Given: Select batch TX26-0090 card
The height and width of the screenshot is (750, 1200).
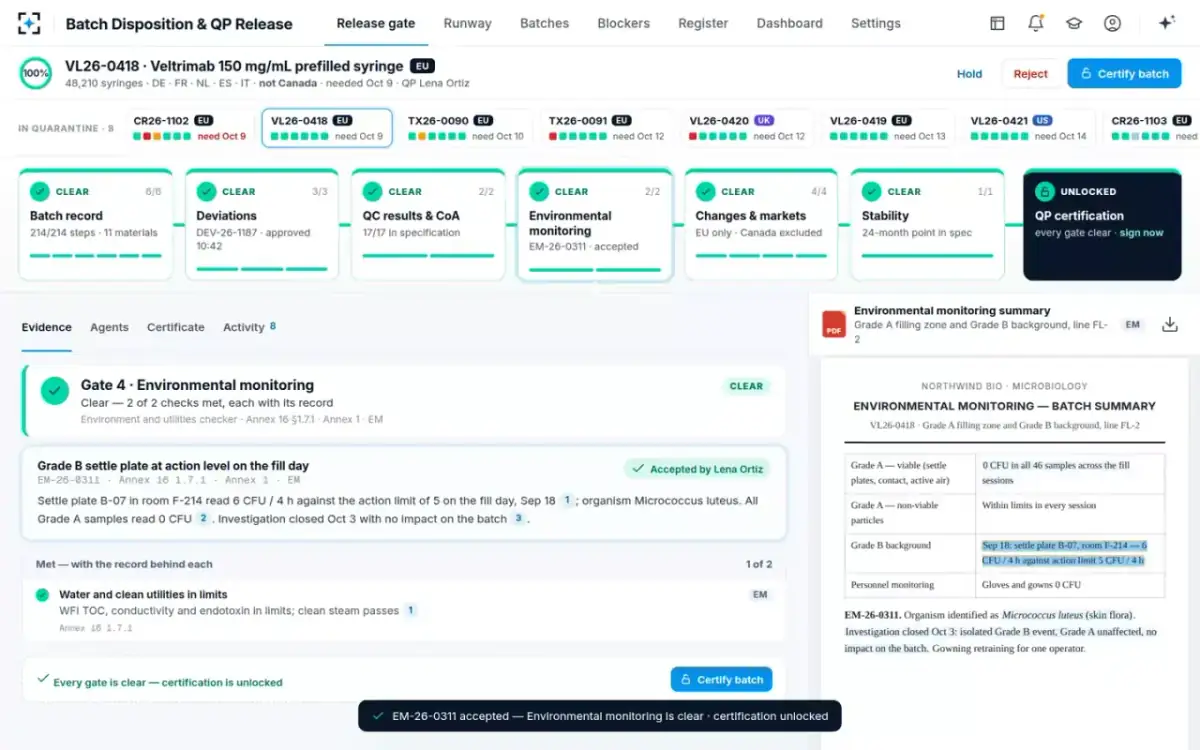Looking at the screenshot, I should 465,128.
